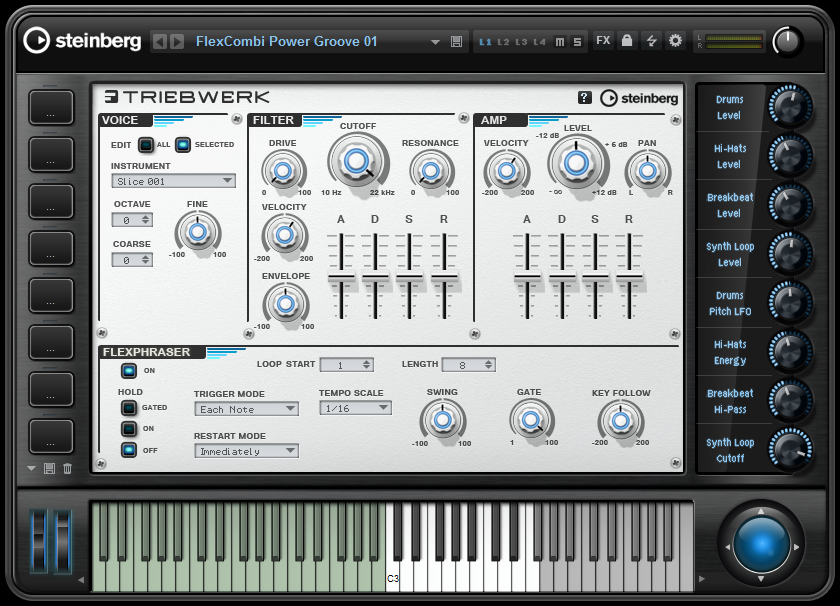Load the previous program with the left arrow
This screenshot has width=840, height=606.
(160, 41)
